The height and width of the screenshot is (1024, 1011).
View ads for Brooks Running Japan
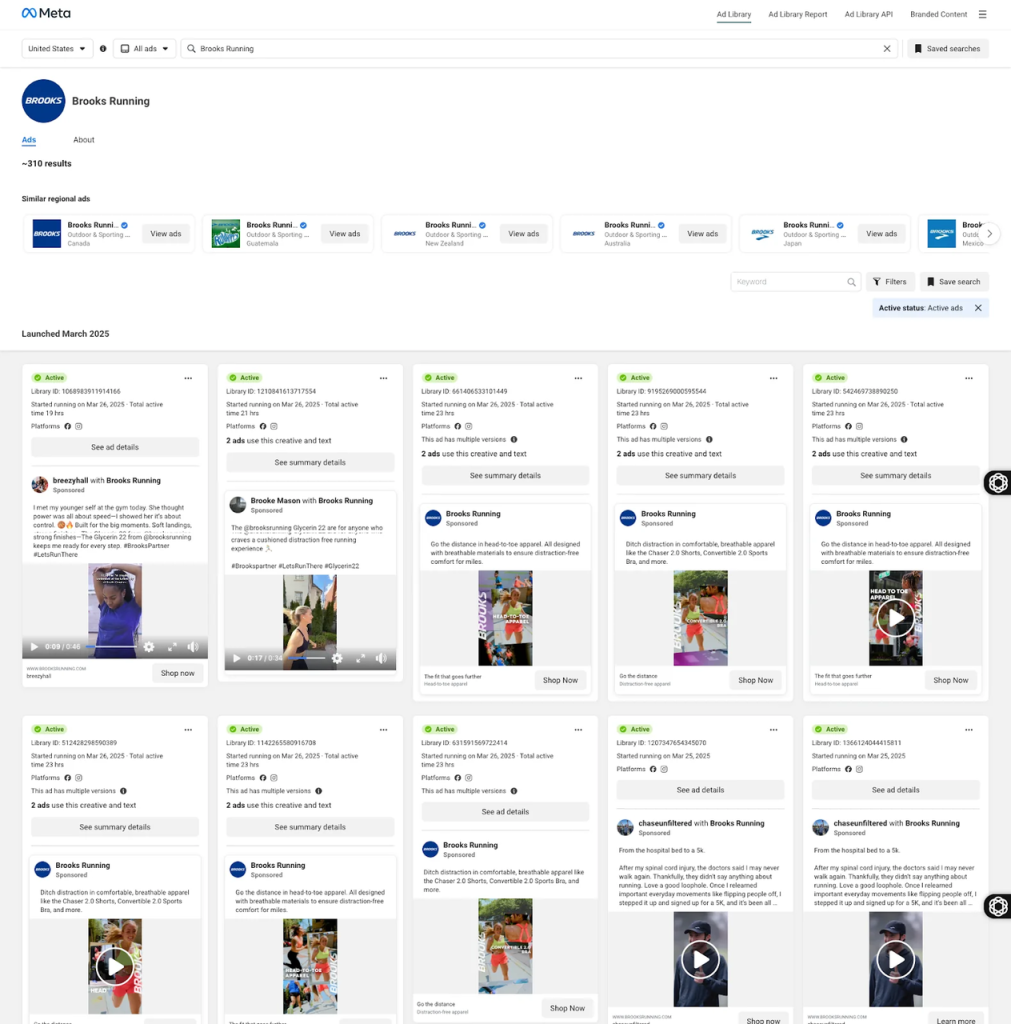882,234
